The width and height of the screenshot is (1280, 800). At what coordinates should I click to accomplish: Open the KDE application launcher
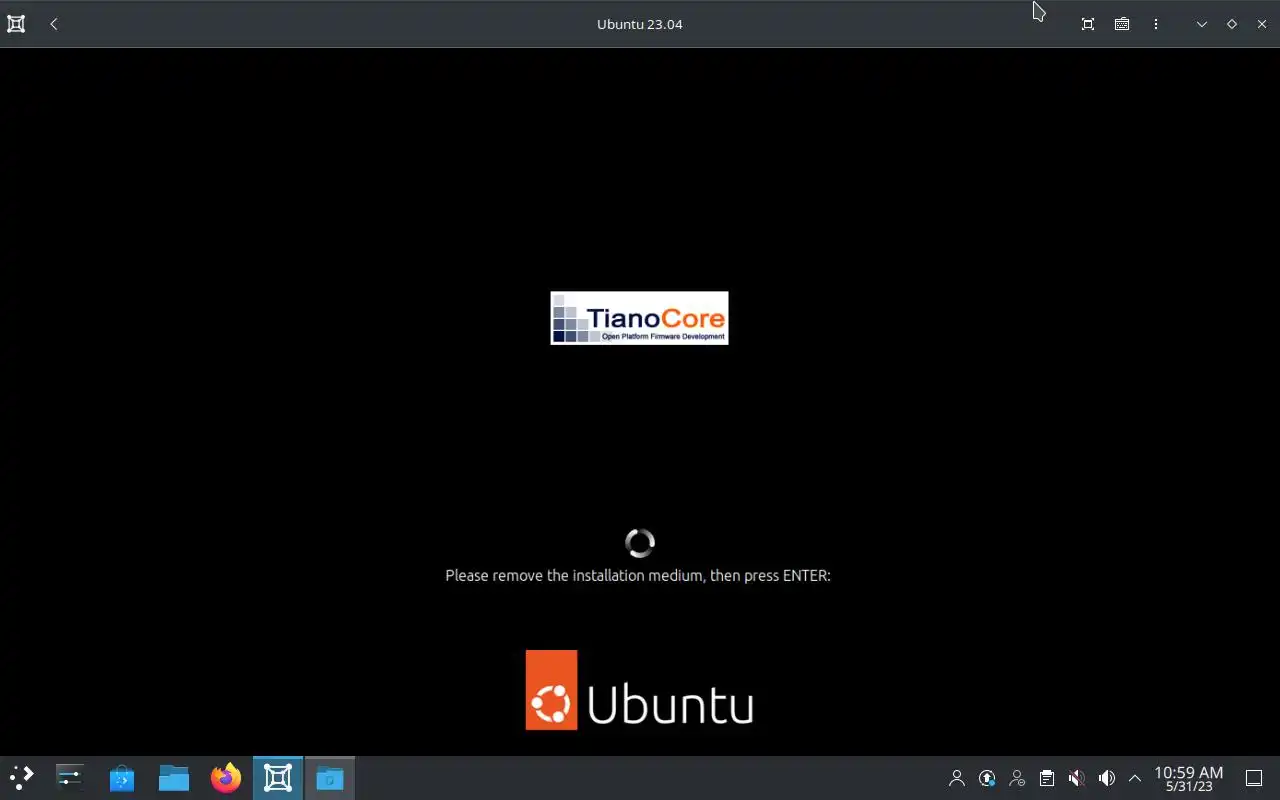point(21,778)
